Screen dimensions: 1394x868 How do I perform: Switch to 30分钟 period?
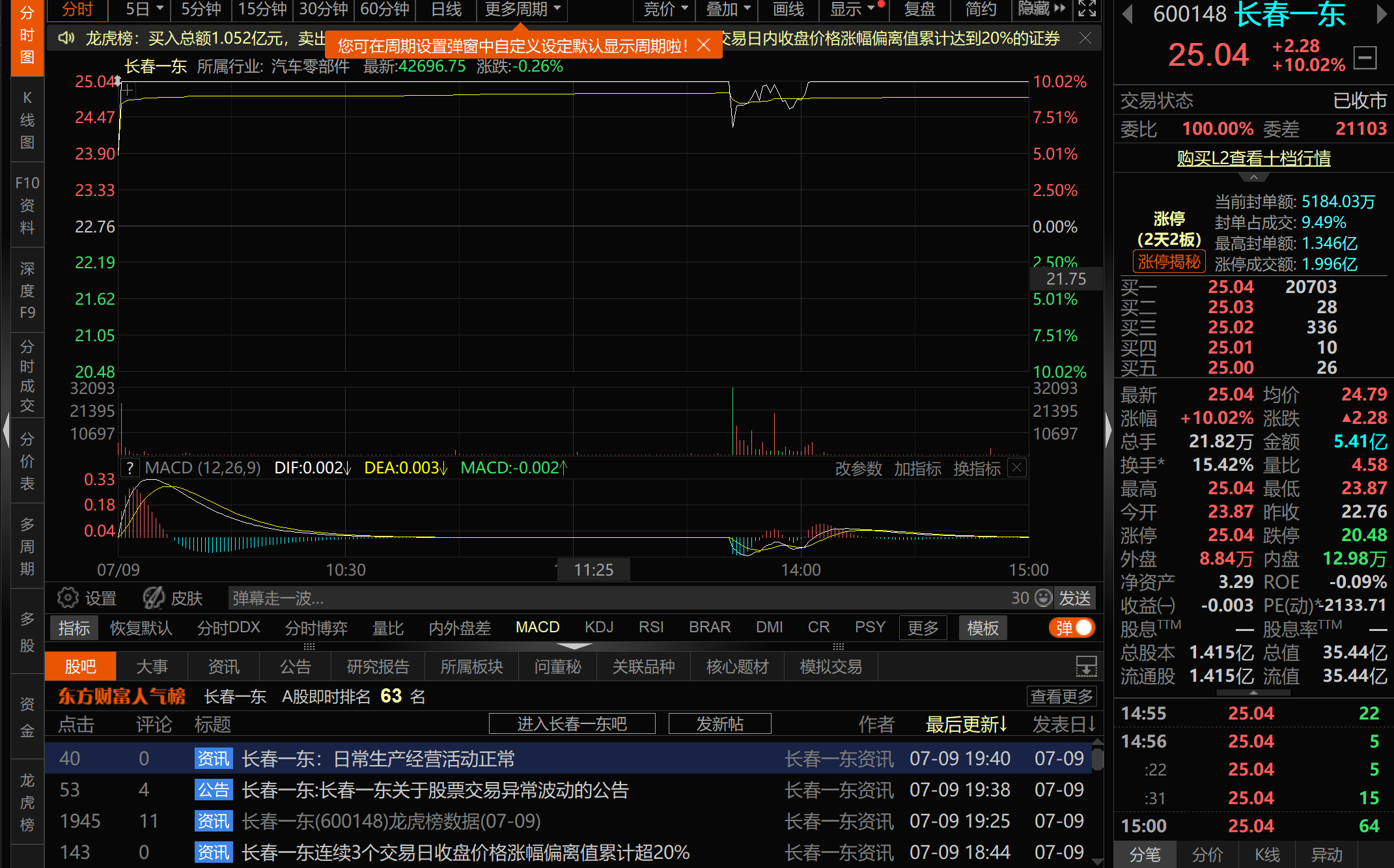click(324, 9)
